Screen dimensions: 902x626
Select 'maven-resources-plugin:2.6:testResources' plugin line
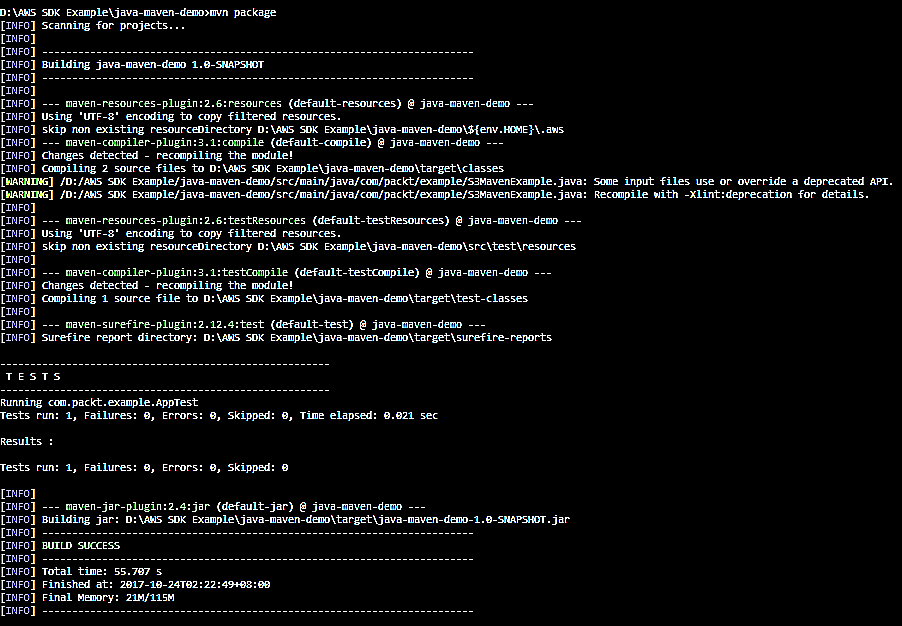click(291, 220)
